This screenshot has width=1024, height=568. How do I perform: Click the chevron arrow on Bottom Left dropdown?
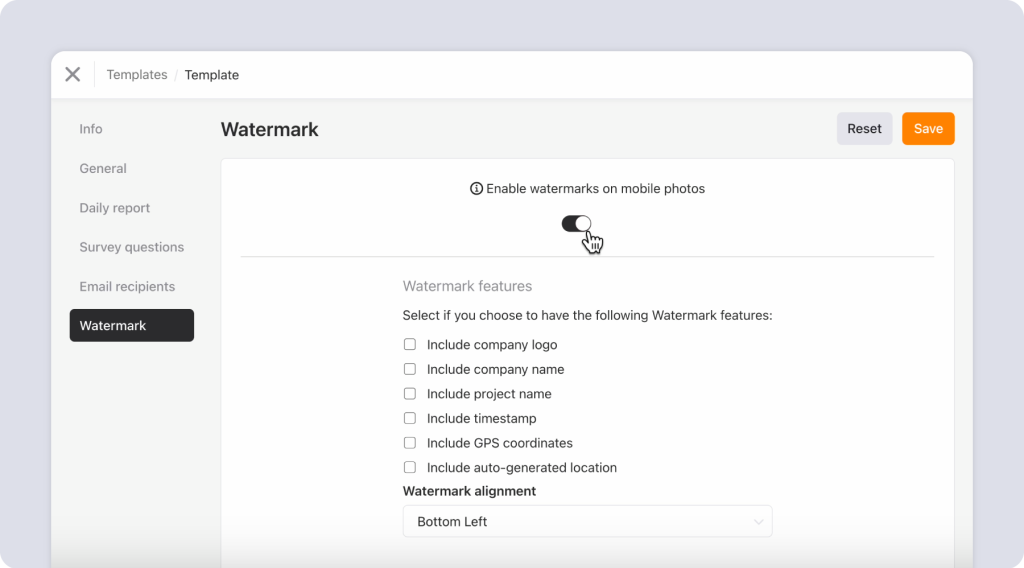(x=758, y=521)
